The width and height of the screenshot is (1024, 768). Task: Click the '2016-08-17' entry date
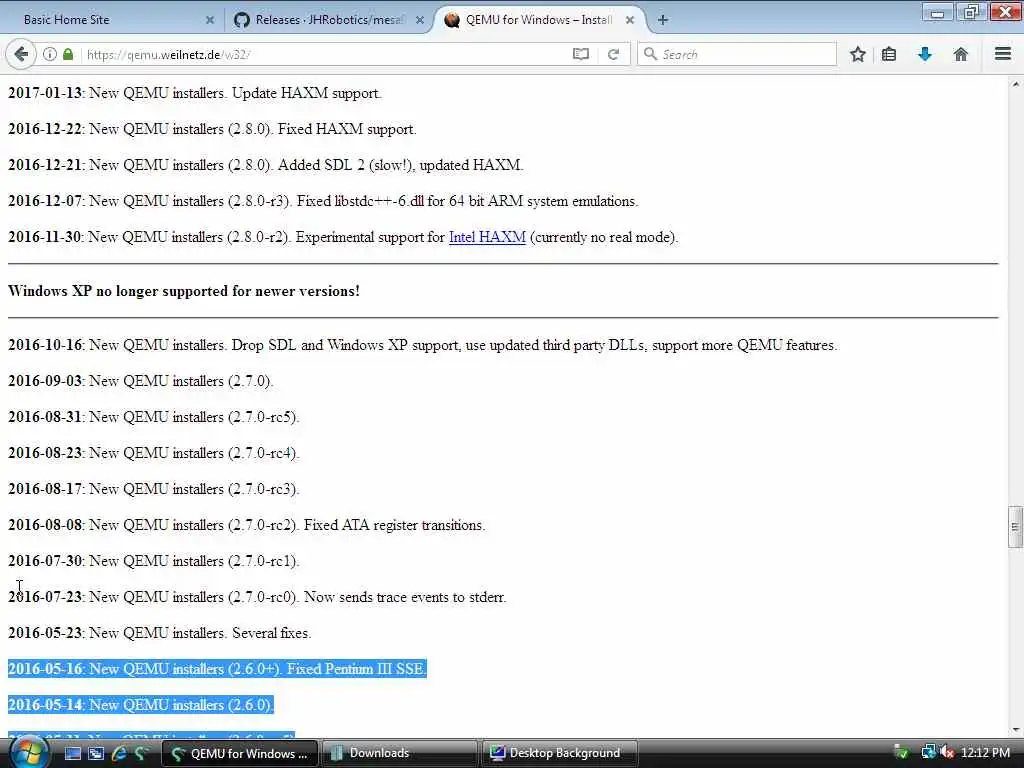45,488
